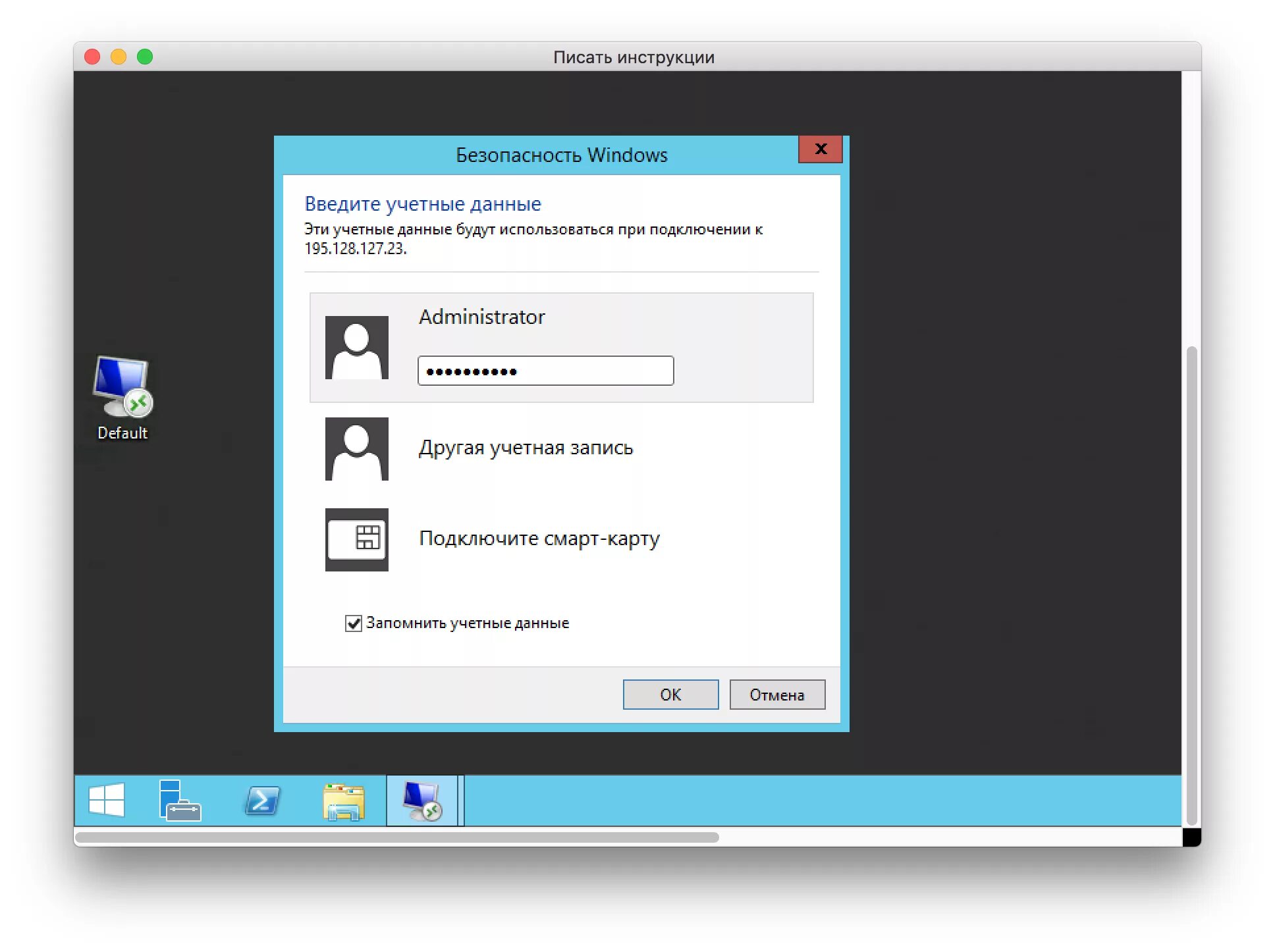This screenshot has height=952, width=1275.
Task: Open PowerShell from the taskbar
Action: coord(262,801)
